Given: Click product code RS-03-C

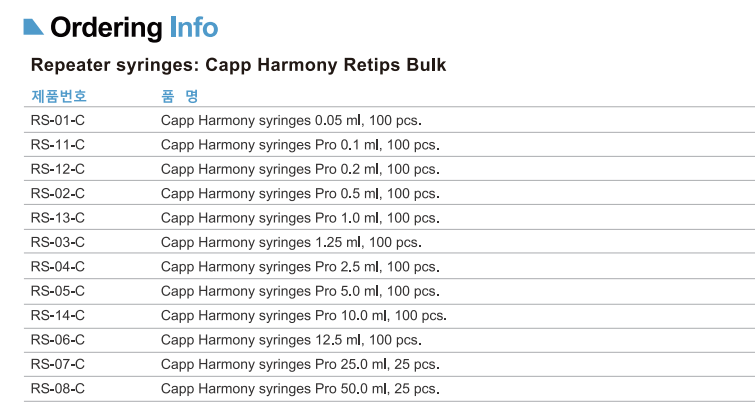Looking at the screenshot, I should pos(58,242).
